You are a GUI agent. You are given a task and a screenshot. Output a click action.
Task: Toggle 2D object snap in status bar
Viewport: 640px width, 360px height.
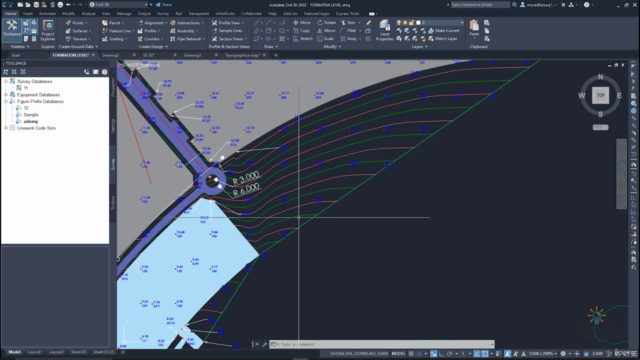point(485,354)
